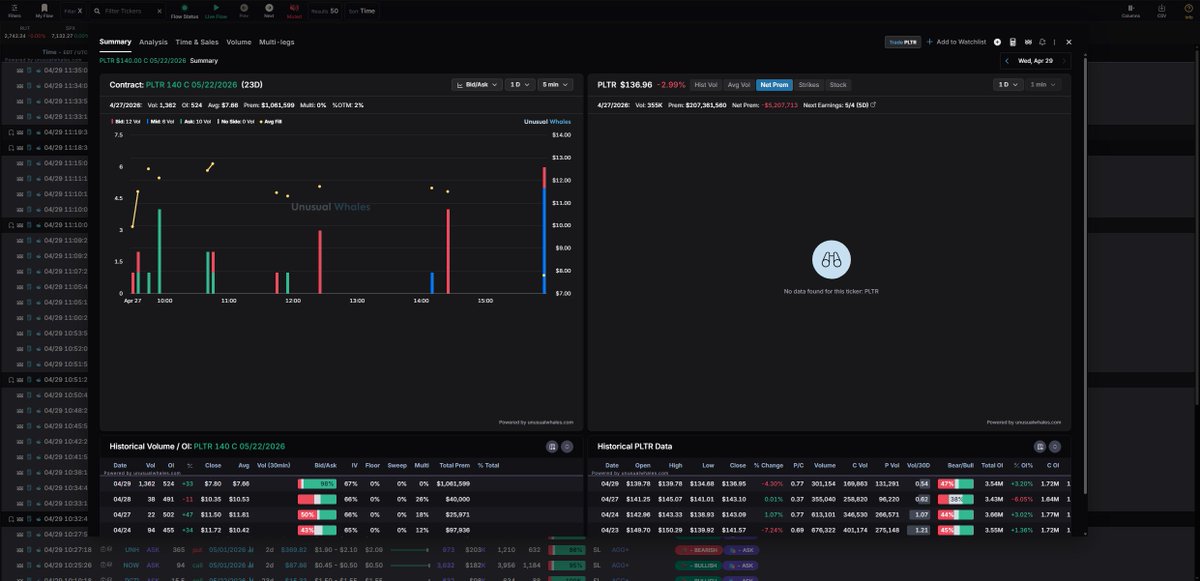The width and height of the screenshot is (1200, 581).
Task: Open the Bid/Ask chart type dropdown
Action: (476, 85)
